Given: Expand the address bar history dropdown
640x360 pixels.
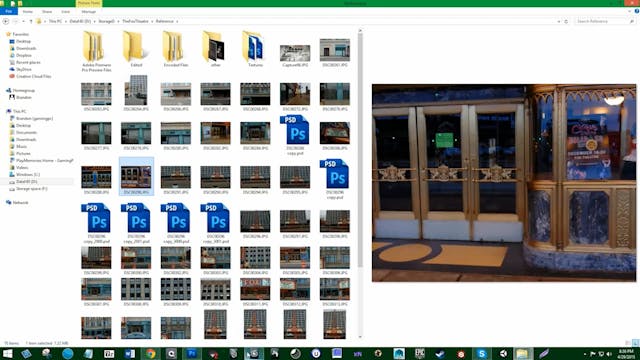Looking at the screenshot, I should coord(558,21).
